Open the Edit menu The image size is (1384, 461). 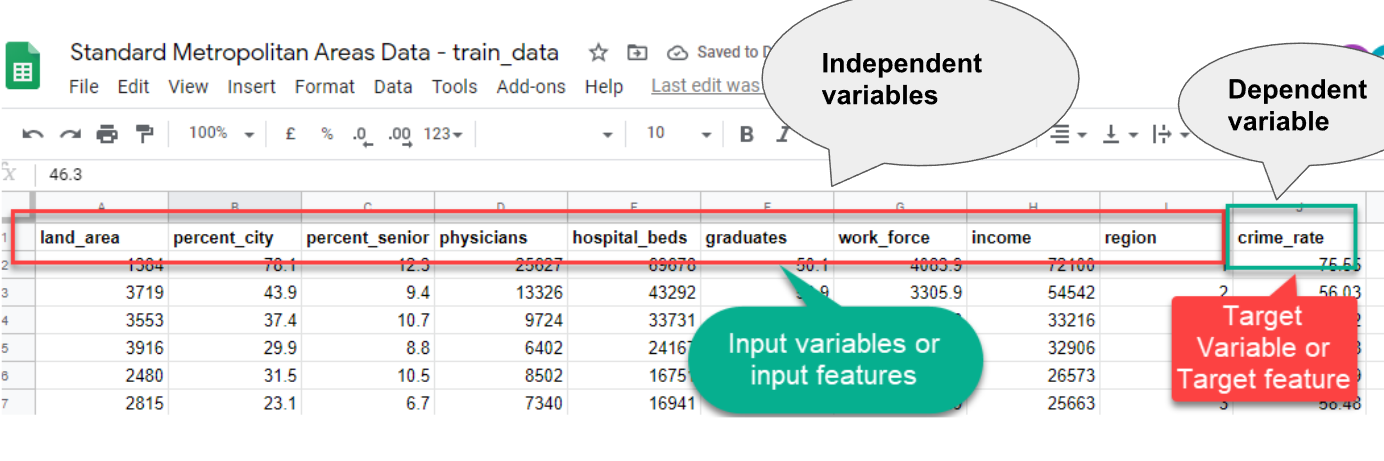click(x=133, y=87)
